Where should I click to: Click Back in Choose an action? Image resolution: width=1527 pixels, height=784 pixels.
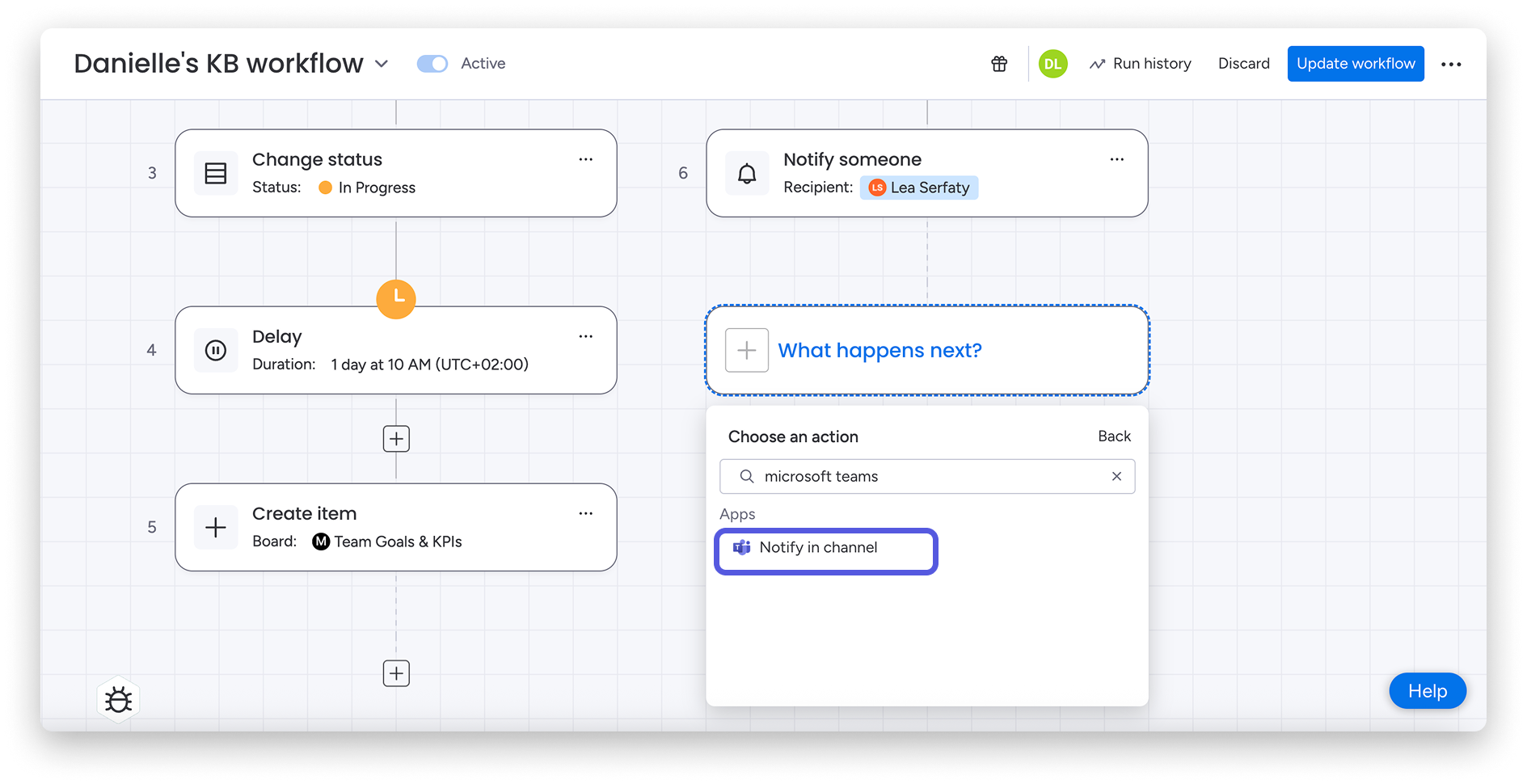[x=1114, y=436]
